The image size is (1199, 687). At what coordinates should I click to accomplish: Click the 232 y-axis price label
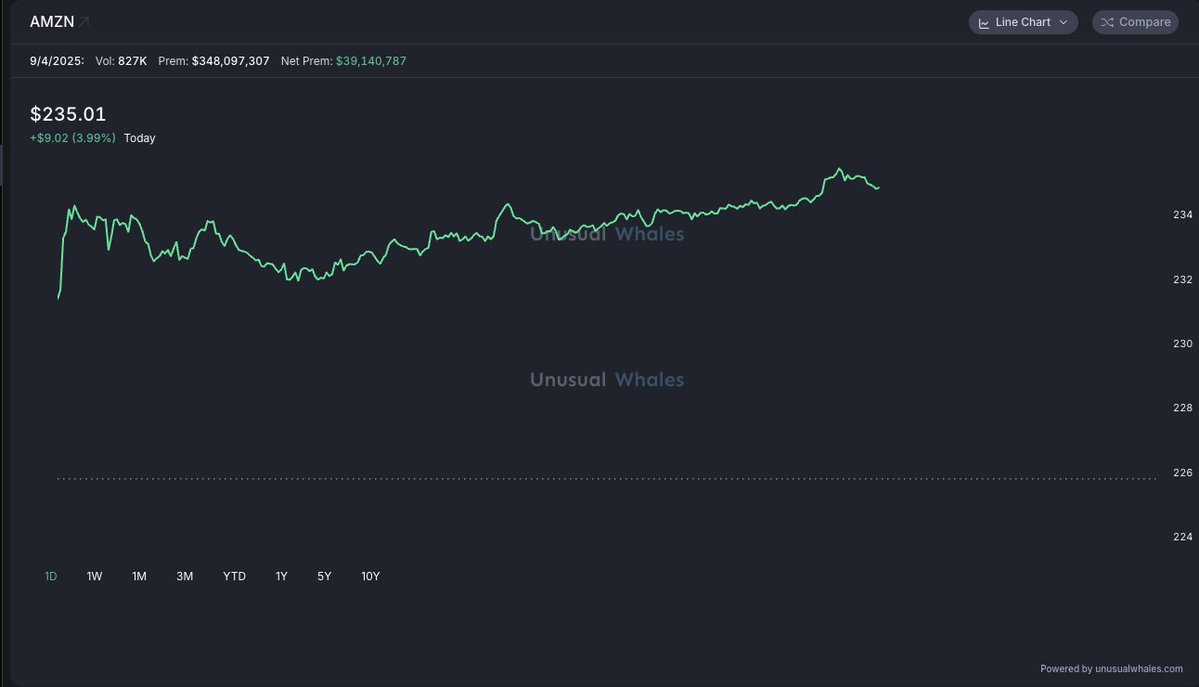[1182, 280]
